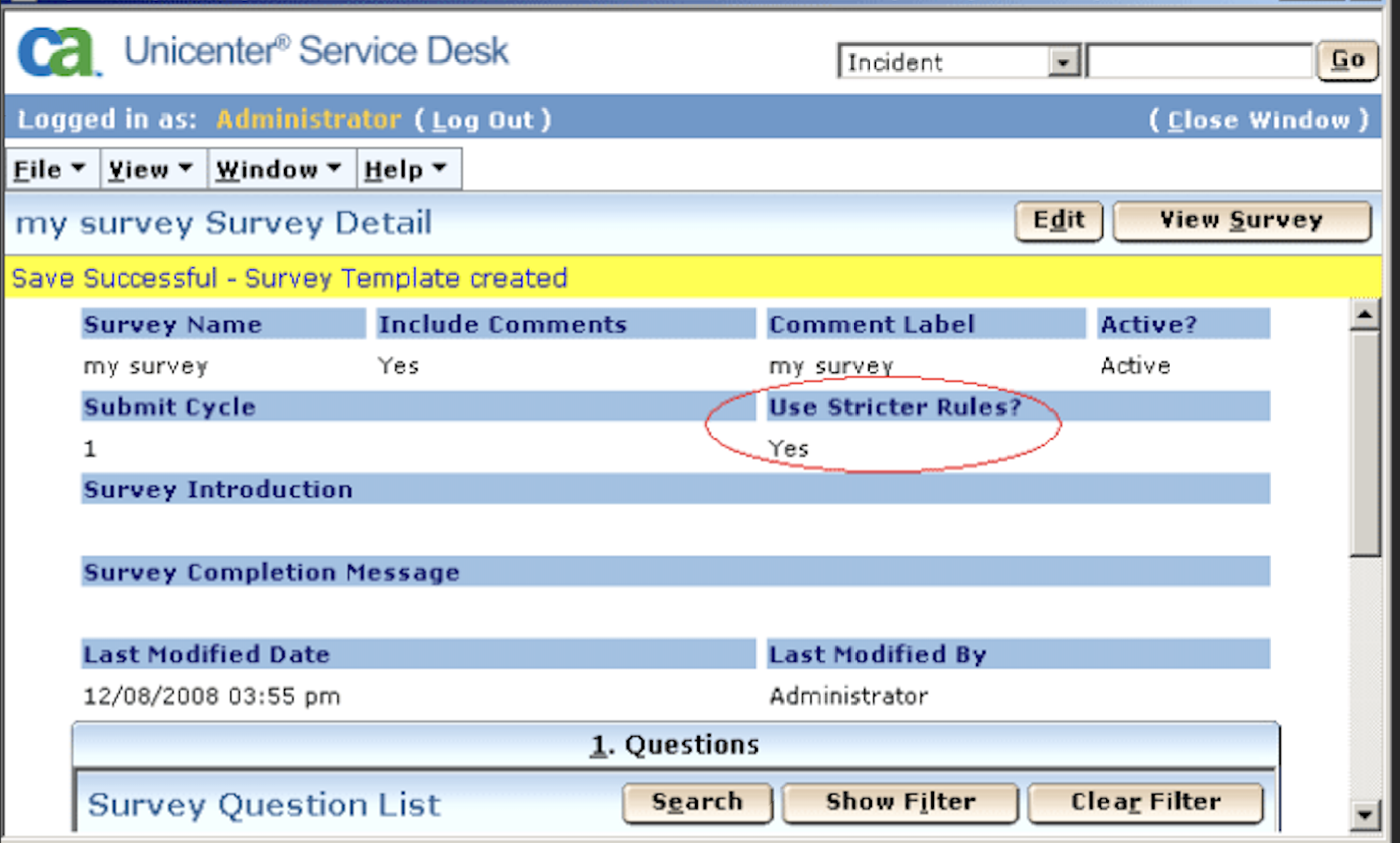Click the Questions tab header

674,745
